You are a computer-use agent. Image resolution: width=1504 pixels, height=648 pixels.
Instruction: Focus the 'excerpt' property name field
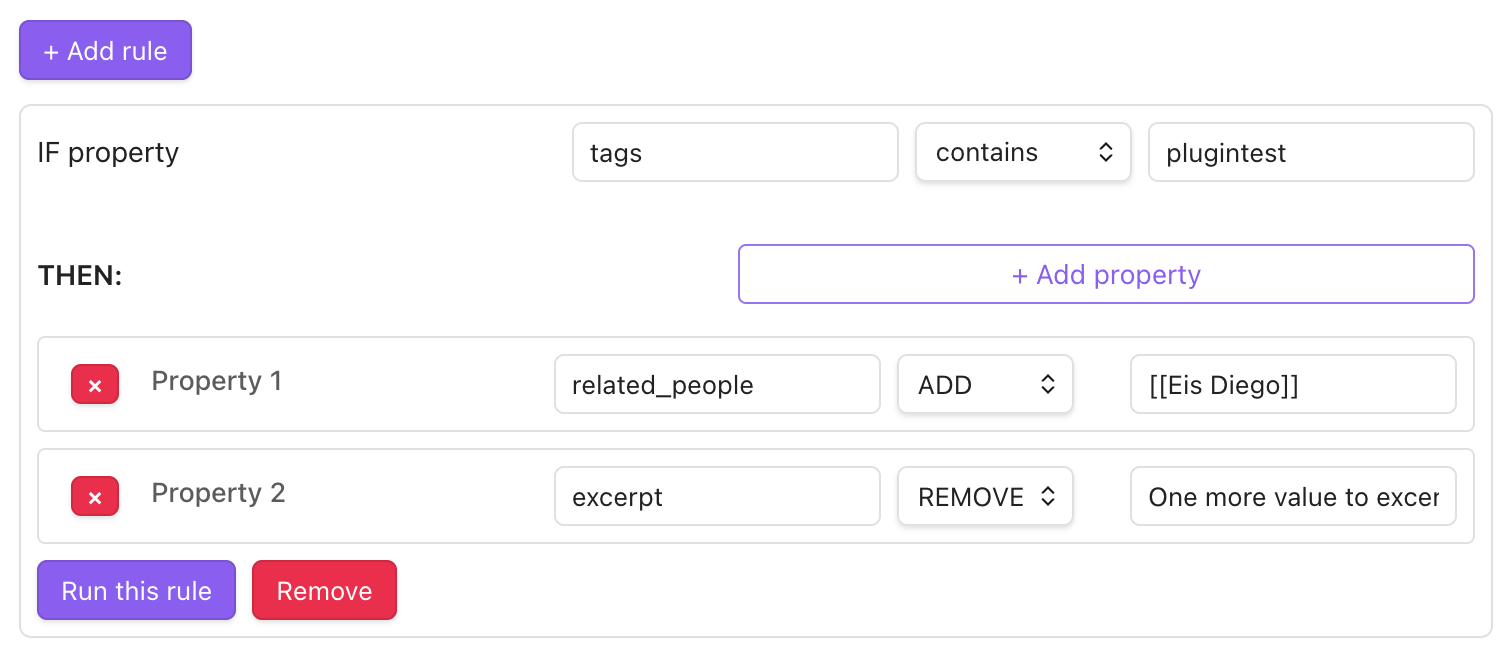coord(717,497)
